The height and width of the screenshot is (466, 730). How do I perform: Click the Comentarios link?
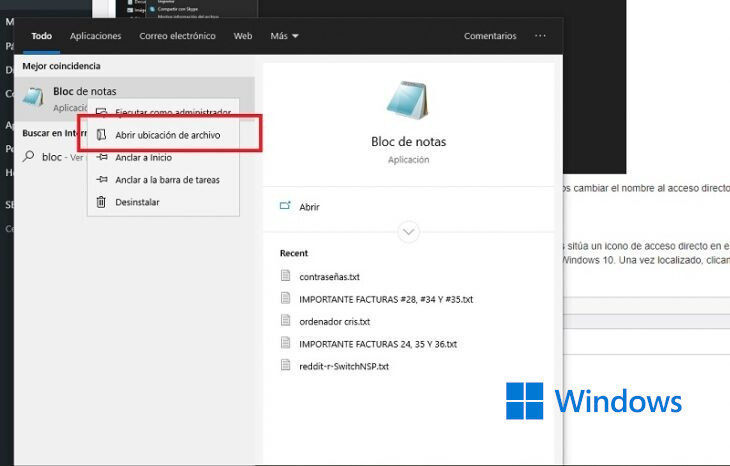[x=490, y=36]
